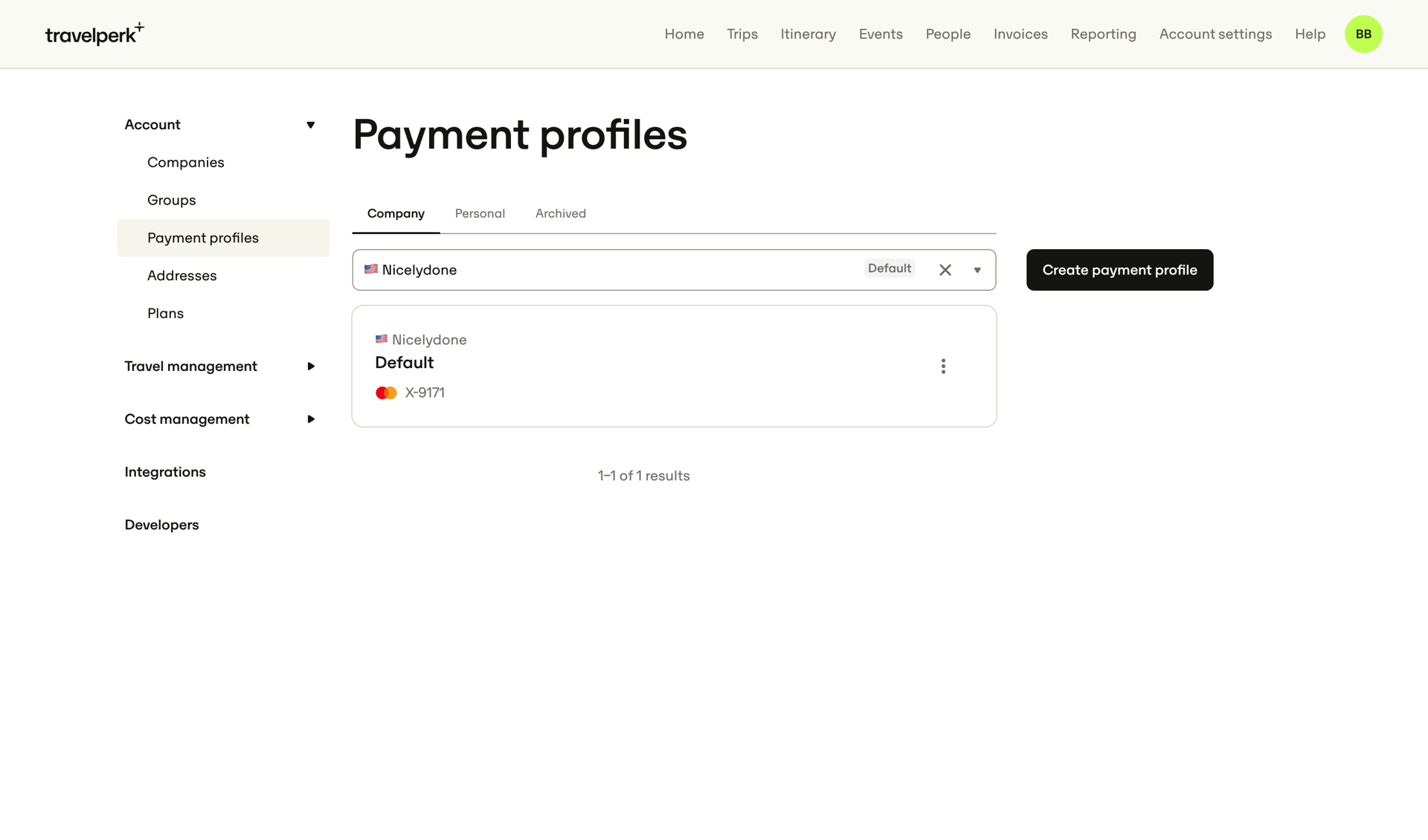1428x840 pixels.
Task: Switch to the Personal tab
Action: pyautogui.click(x=480, y=213)
